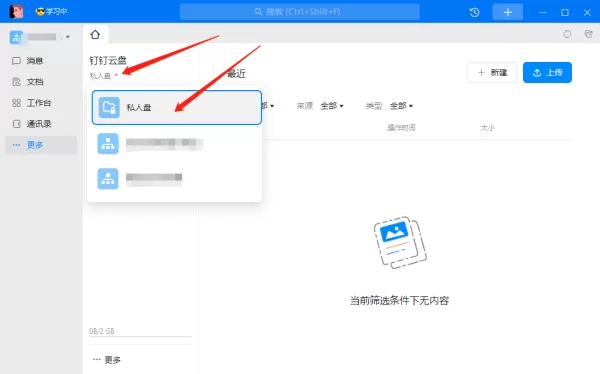The height and width of the screenshot is (374, 600).
Task: Click the empty-state document illustration
Action: pos(400,242)
